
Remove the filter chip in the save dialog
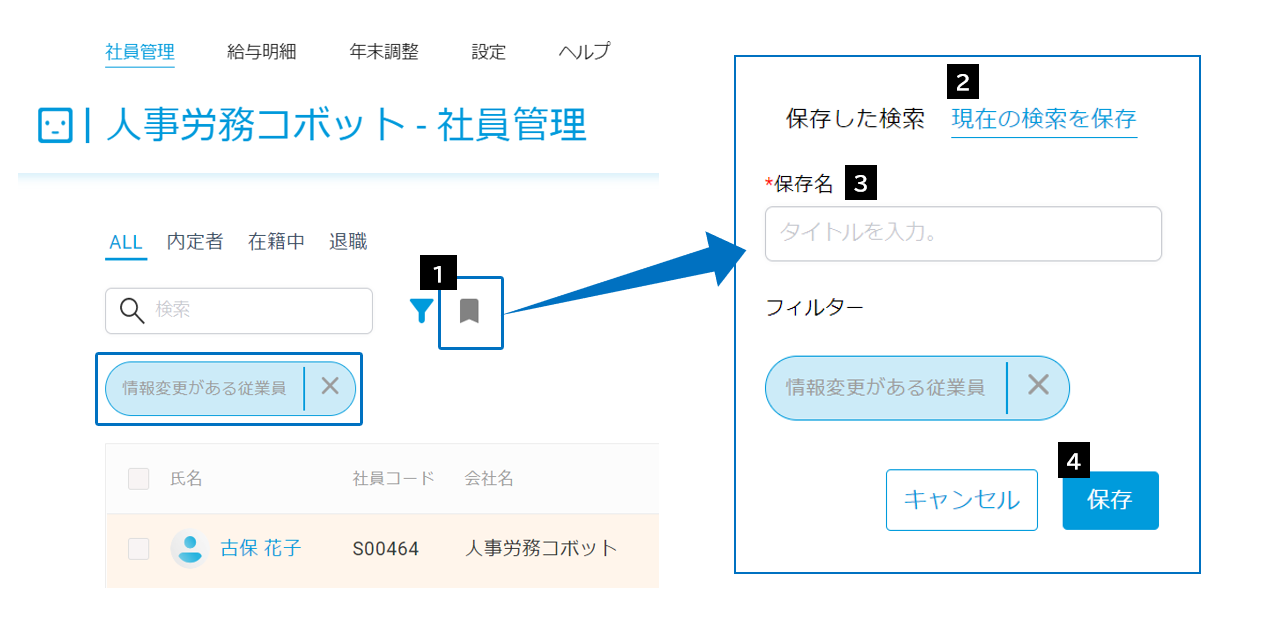pyautogui.click(x=1038, y=385)
